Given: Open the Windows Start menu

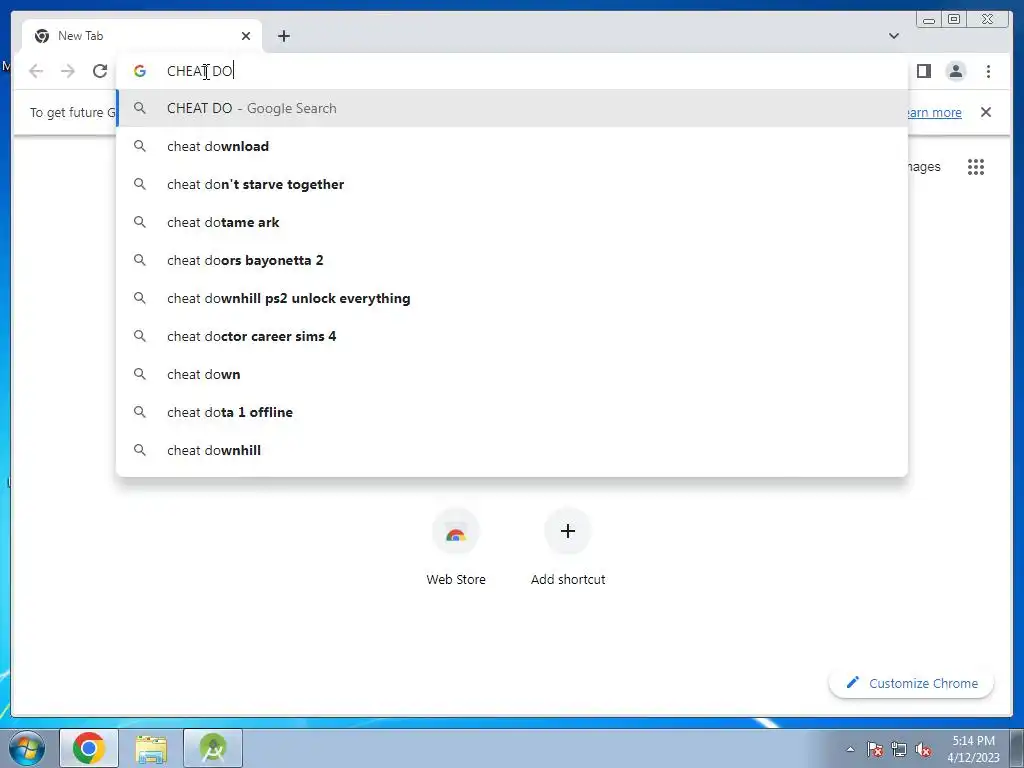Looking at the screenshot, I should pyautogui.click(x=27, y=748).
